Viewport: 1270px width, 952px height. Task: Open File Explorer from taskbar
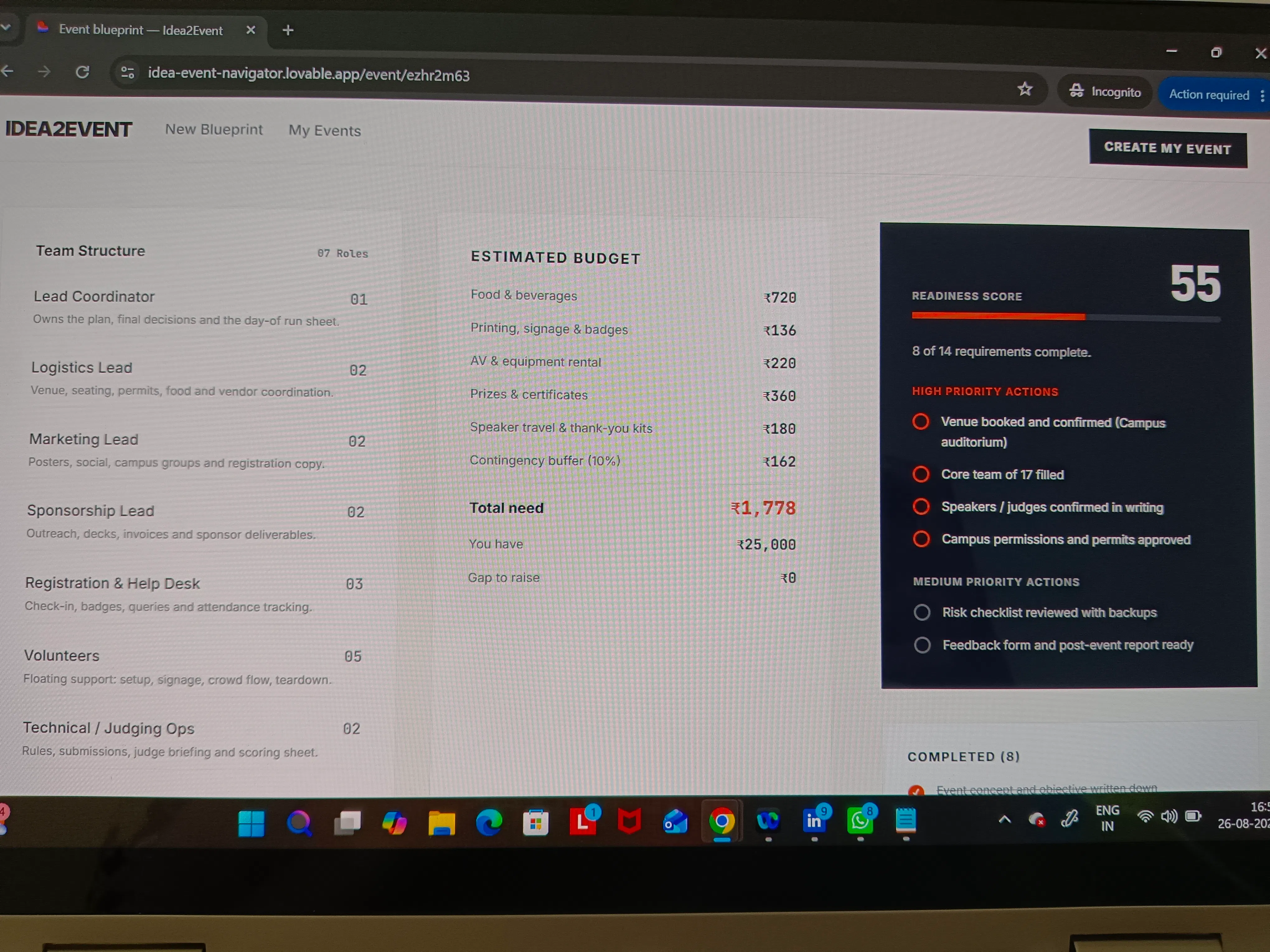point(441,823)
